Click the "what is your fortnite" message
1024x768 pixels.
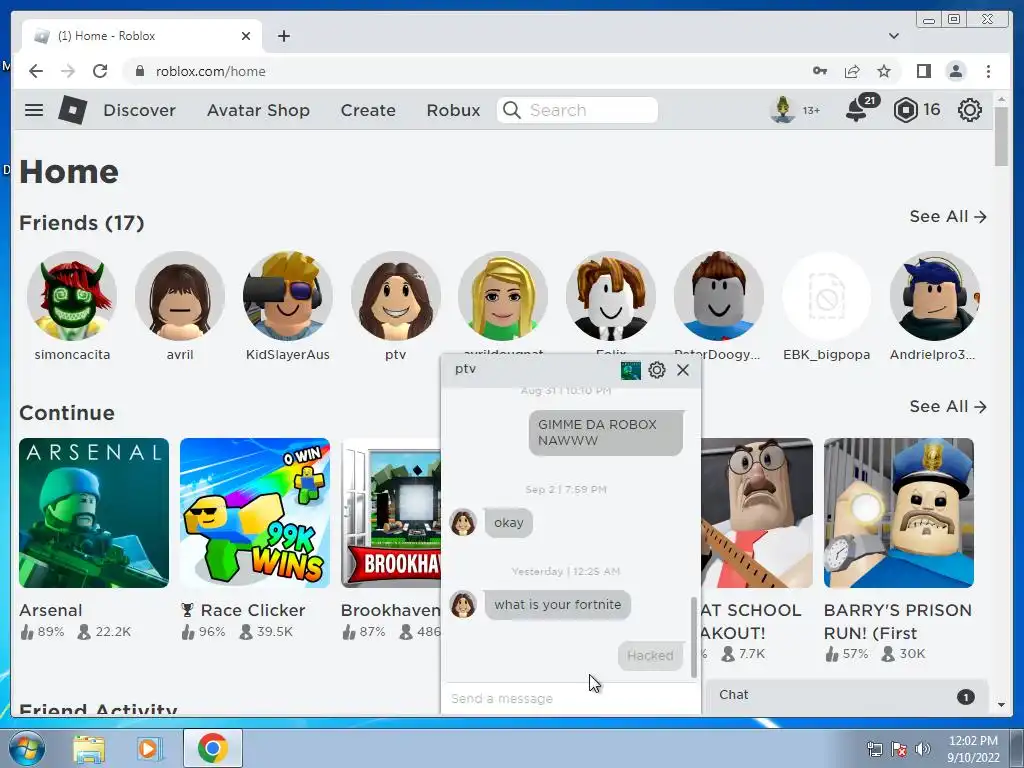558,605
